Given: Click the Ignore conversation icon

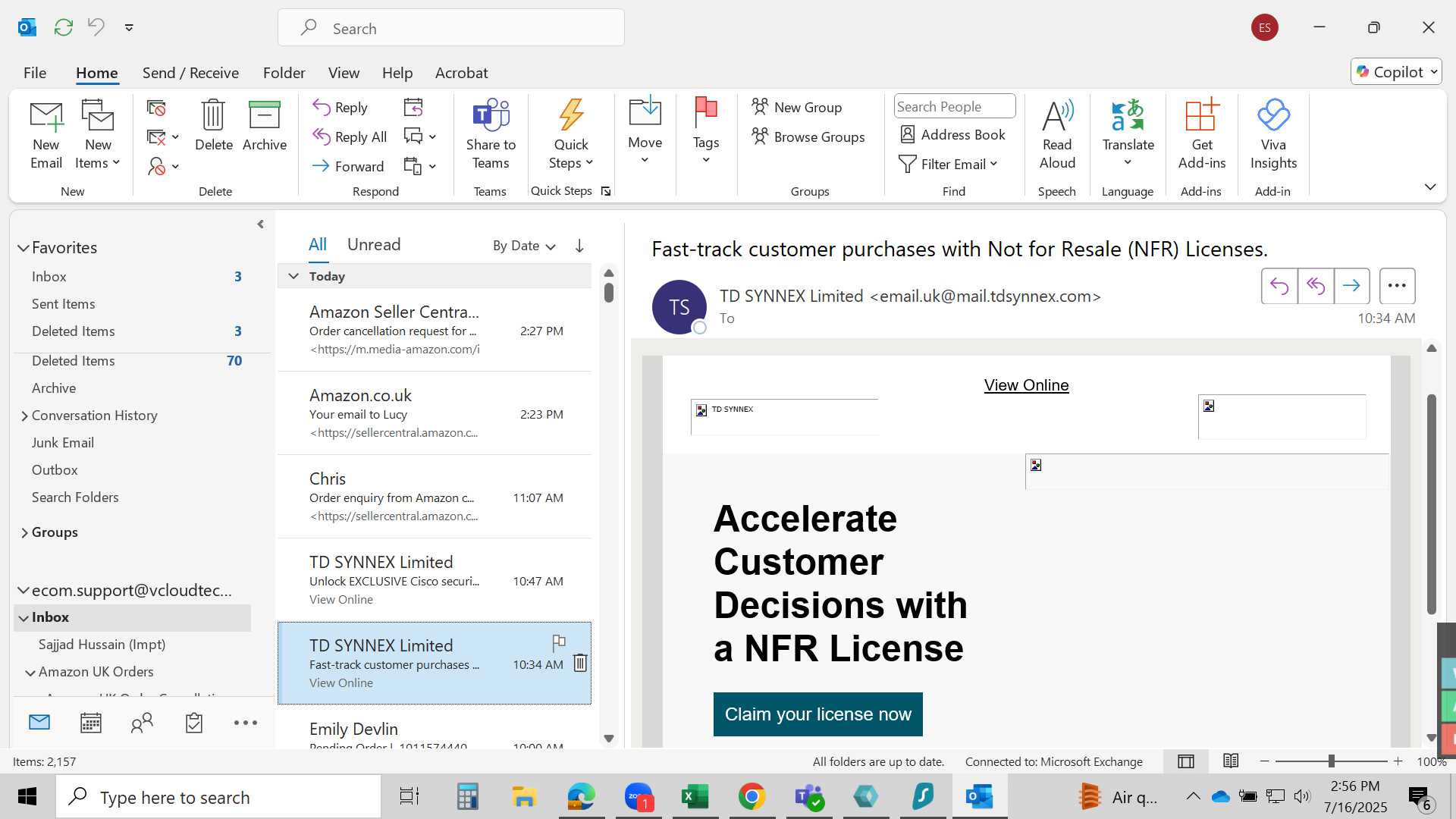Looking at the screenshot, I should tap(156, 108).
